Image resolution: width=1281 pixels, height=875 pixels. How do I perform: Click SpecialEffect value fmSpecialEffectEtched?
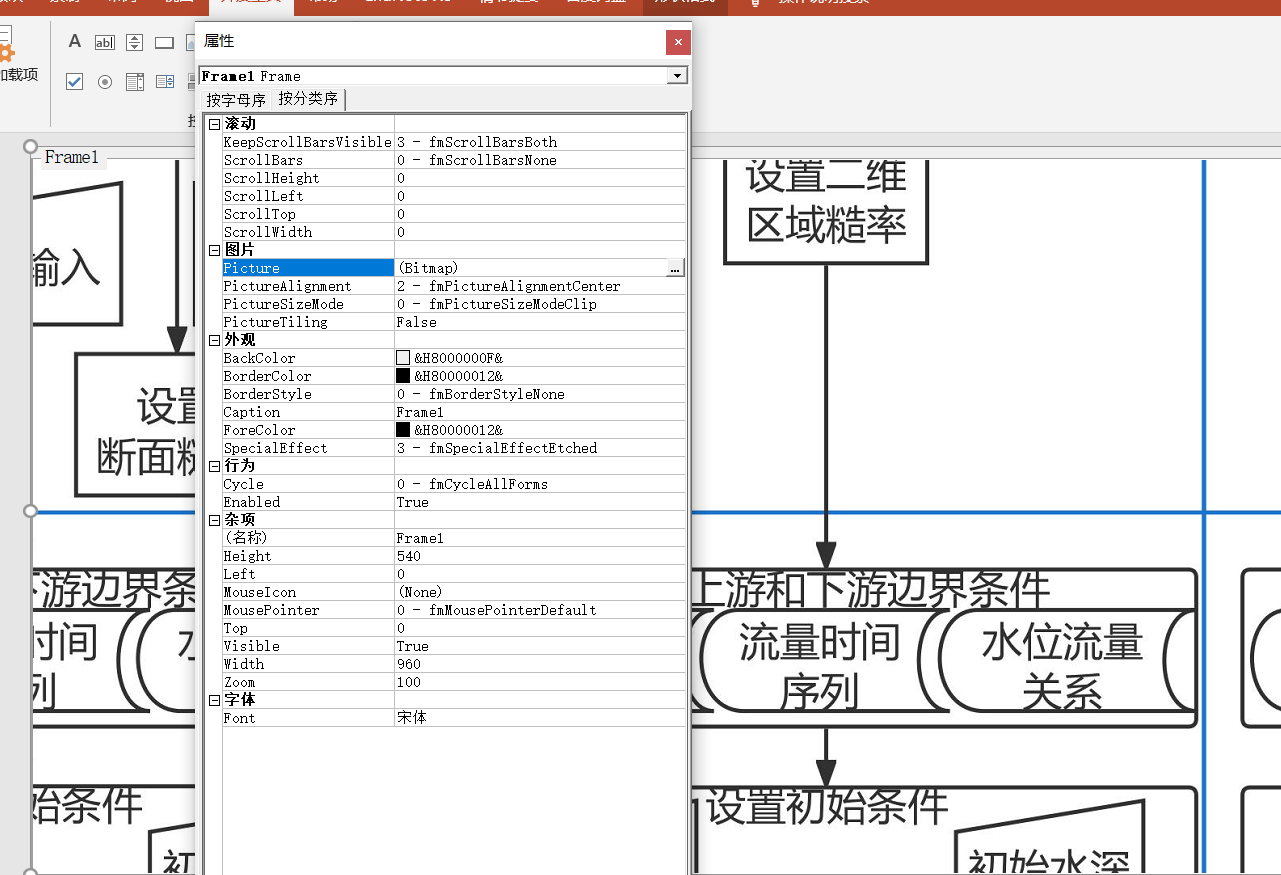coord(496,448)
